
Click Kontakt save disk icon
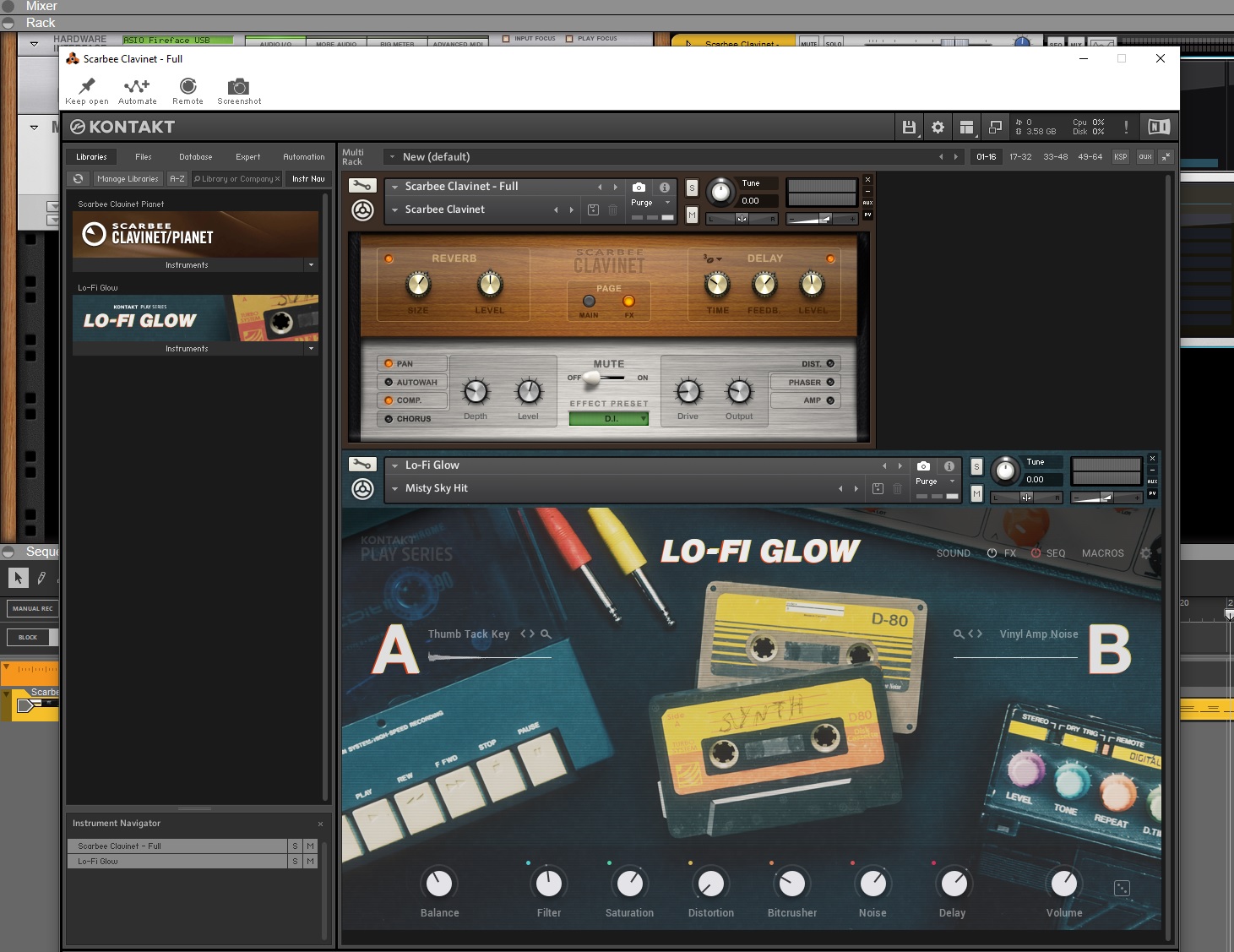pyautogui.click(x=909, y=127)
